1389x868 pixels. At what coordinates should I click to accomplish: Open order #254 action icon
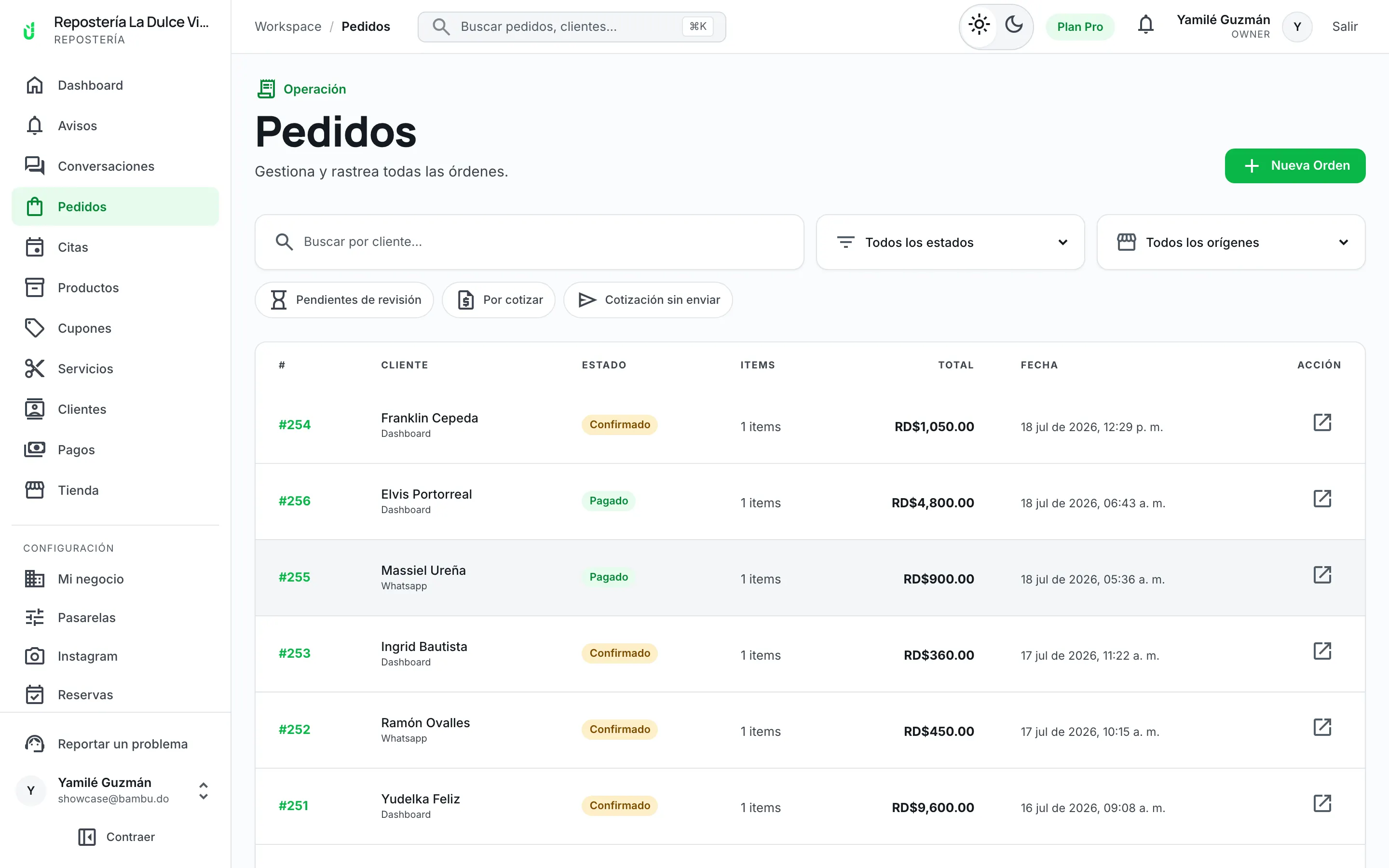pyautogui.click(x=1322, y=422)
